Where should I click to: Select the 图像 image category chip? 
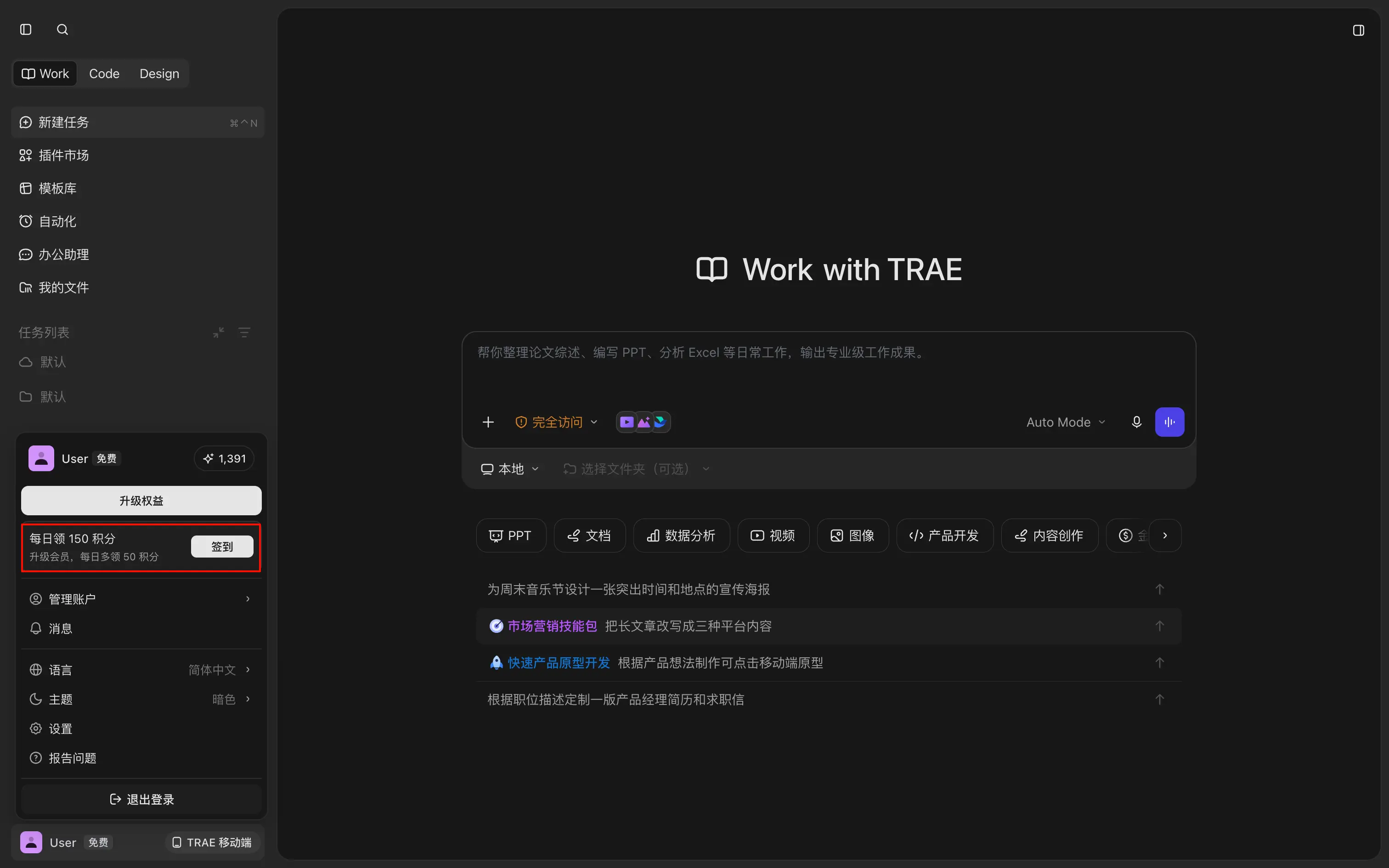[853, 535]
